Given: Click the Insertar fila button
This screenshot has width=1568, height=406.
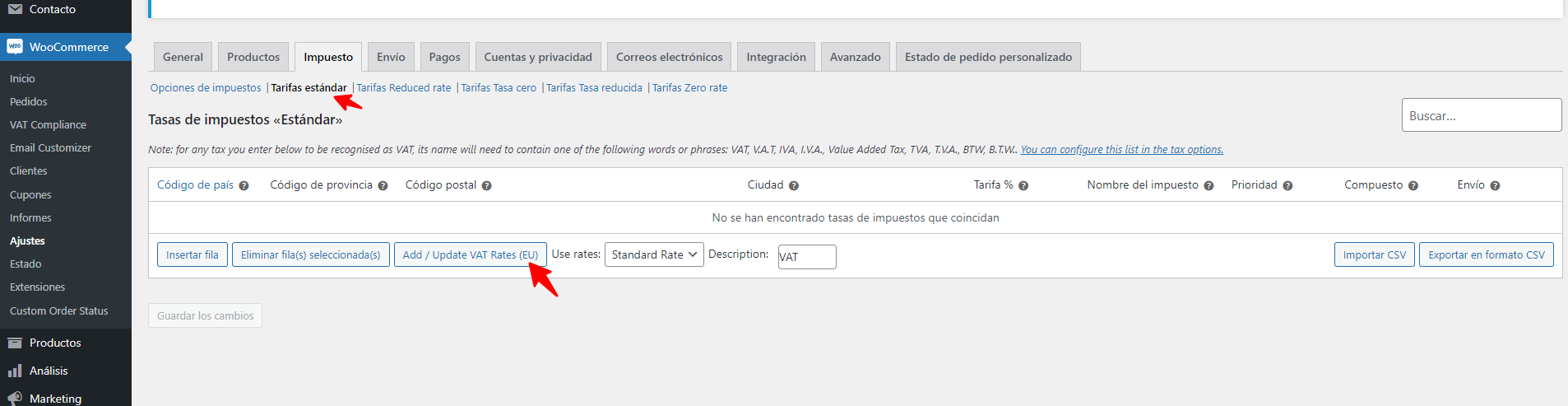Looking at the screenshot, I should (193, 254).
